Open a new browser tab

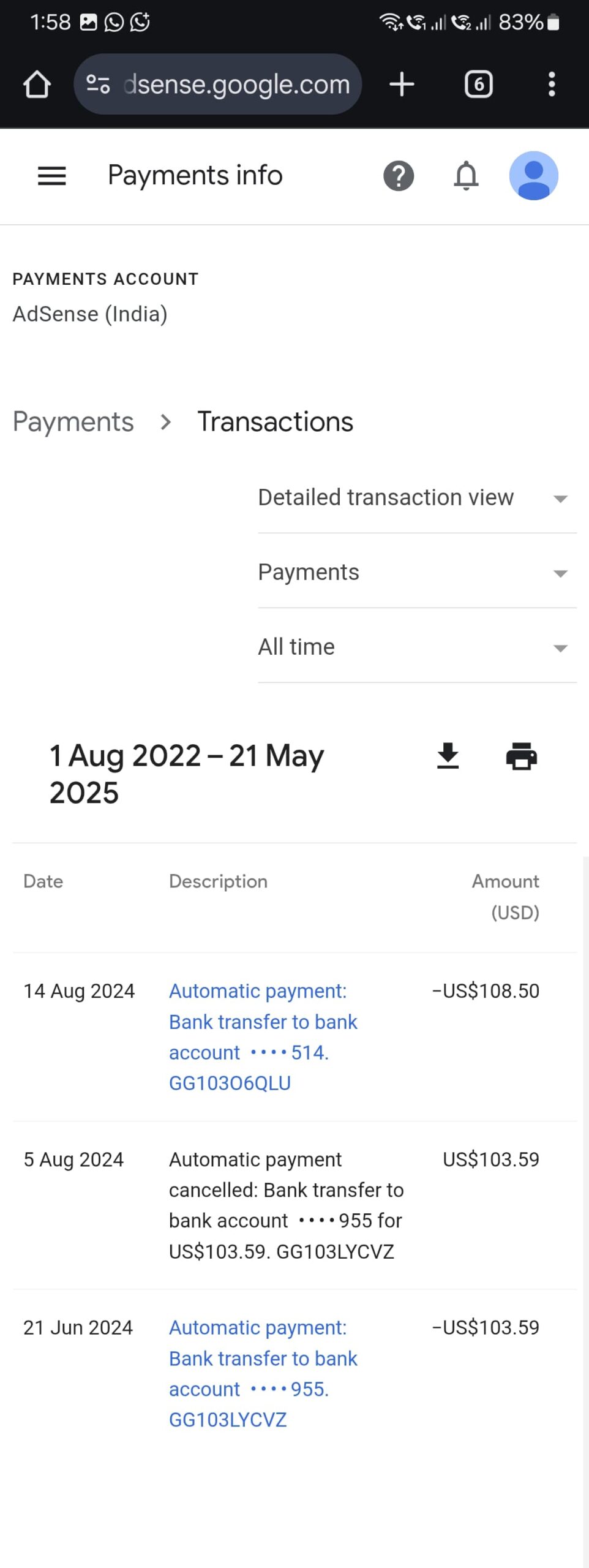click(x=402, y=84)
